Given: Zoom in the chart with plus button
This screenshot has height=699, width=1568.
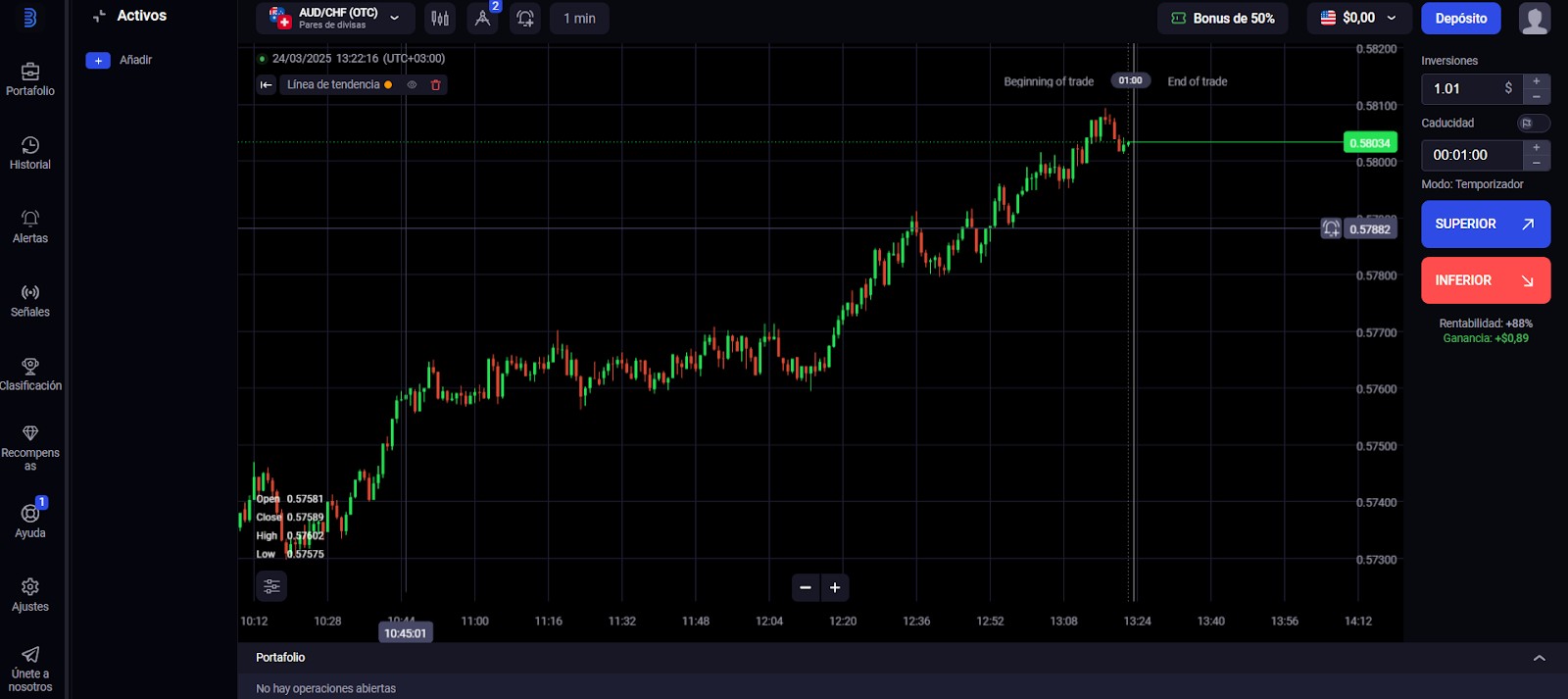Looking at the screenshot, I should pos(835,587).
